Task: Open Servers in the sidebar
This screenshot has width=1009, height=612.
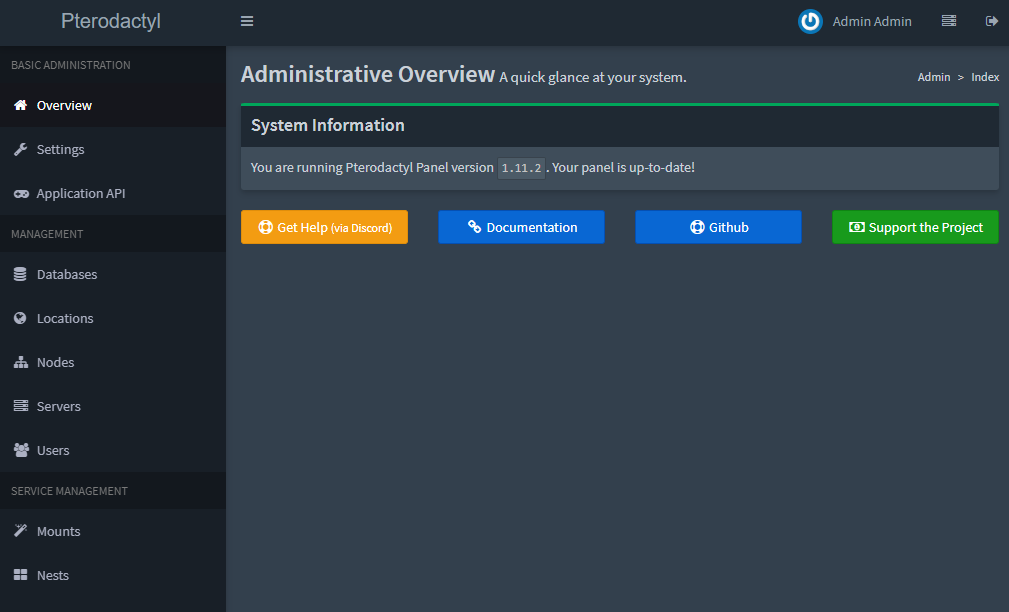Action: pyautogui.click(x=113, y=406)
